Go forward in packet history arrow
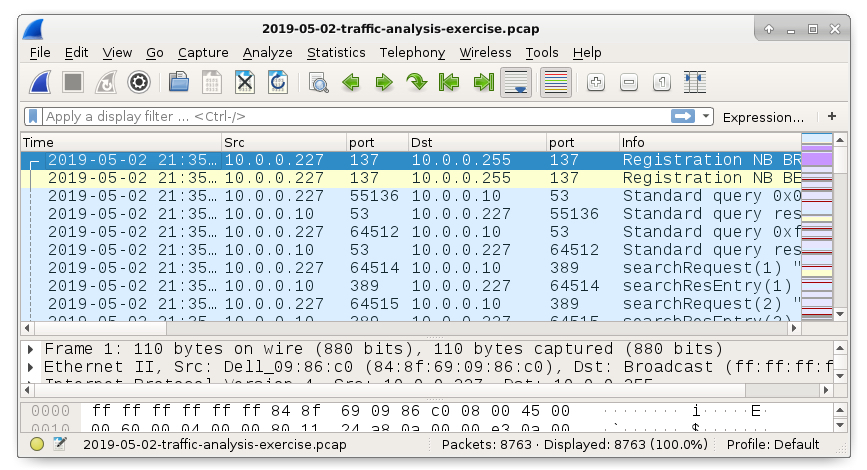The width and height of the screenshot is (867, 470). click(x=384, y=83)
